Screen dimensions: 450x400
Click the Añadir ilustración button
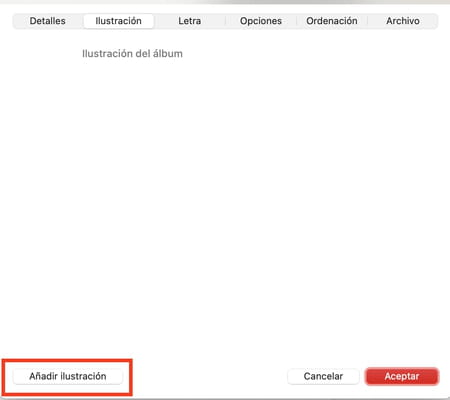68,376
